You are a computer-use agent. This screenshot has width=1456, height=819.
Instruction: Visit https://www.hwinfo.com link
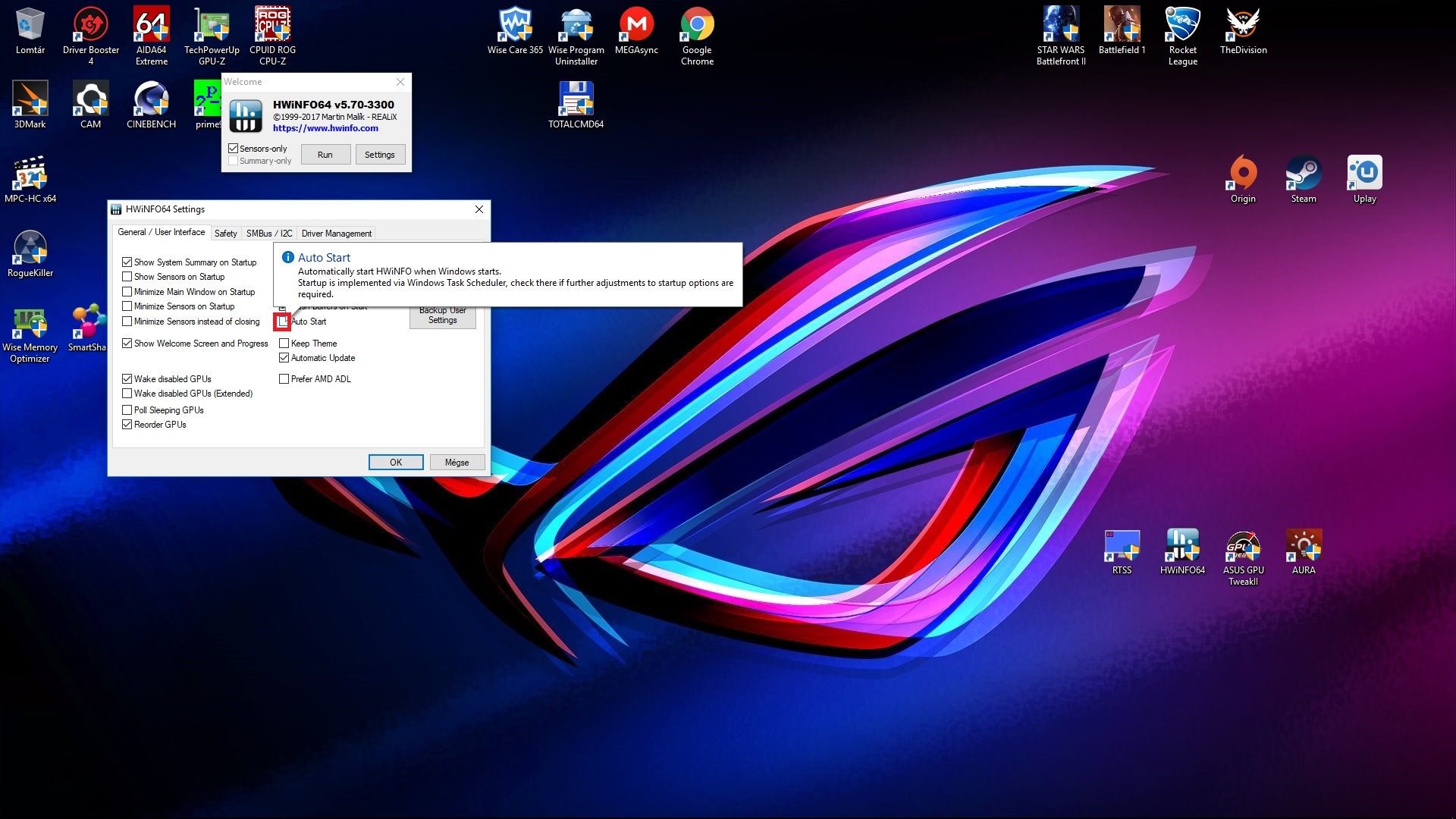pyautogui.click(x=325, y=128)
